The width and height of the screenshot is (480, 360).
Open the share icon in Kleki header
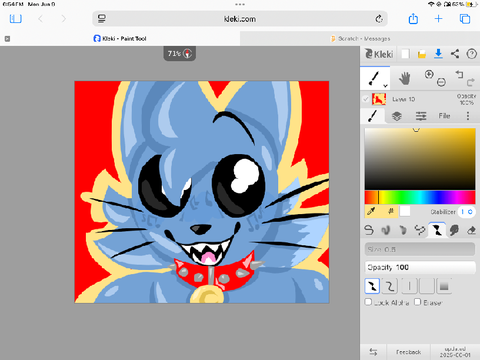455,54
